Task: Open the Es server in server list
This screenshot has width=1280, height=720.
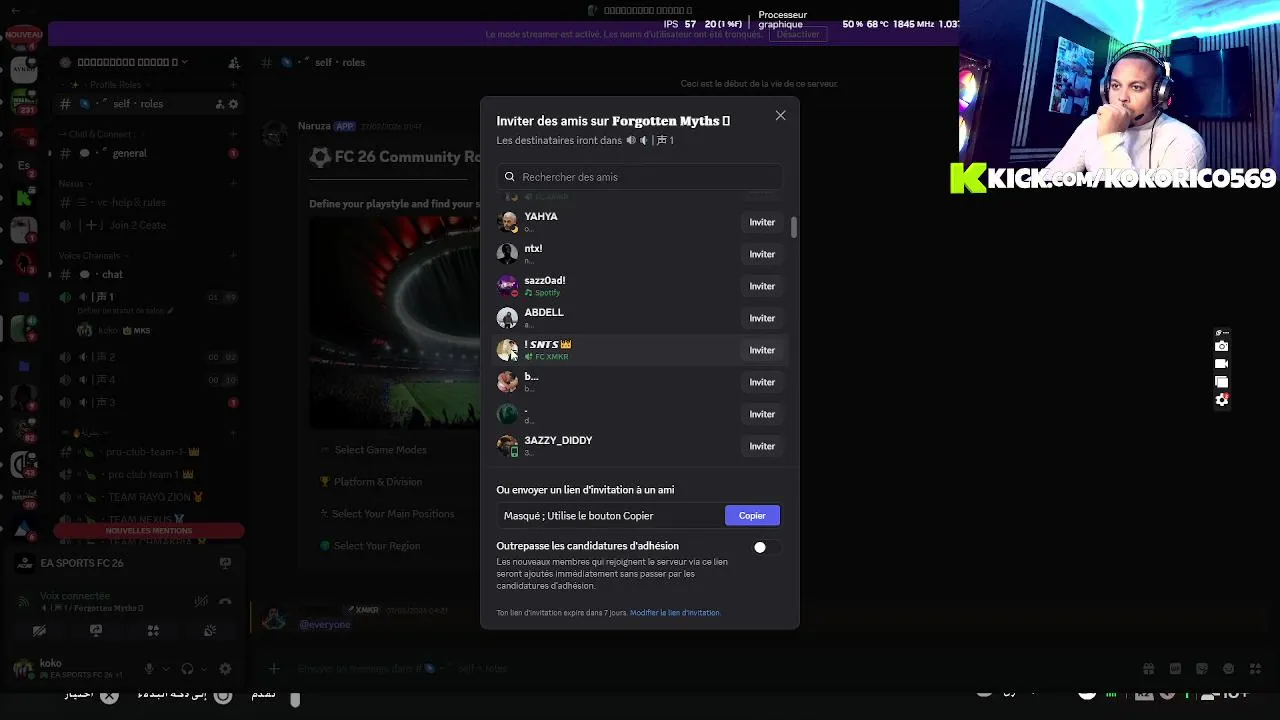Action: point(24,166)
